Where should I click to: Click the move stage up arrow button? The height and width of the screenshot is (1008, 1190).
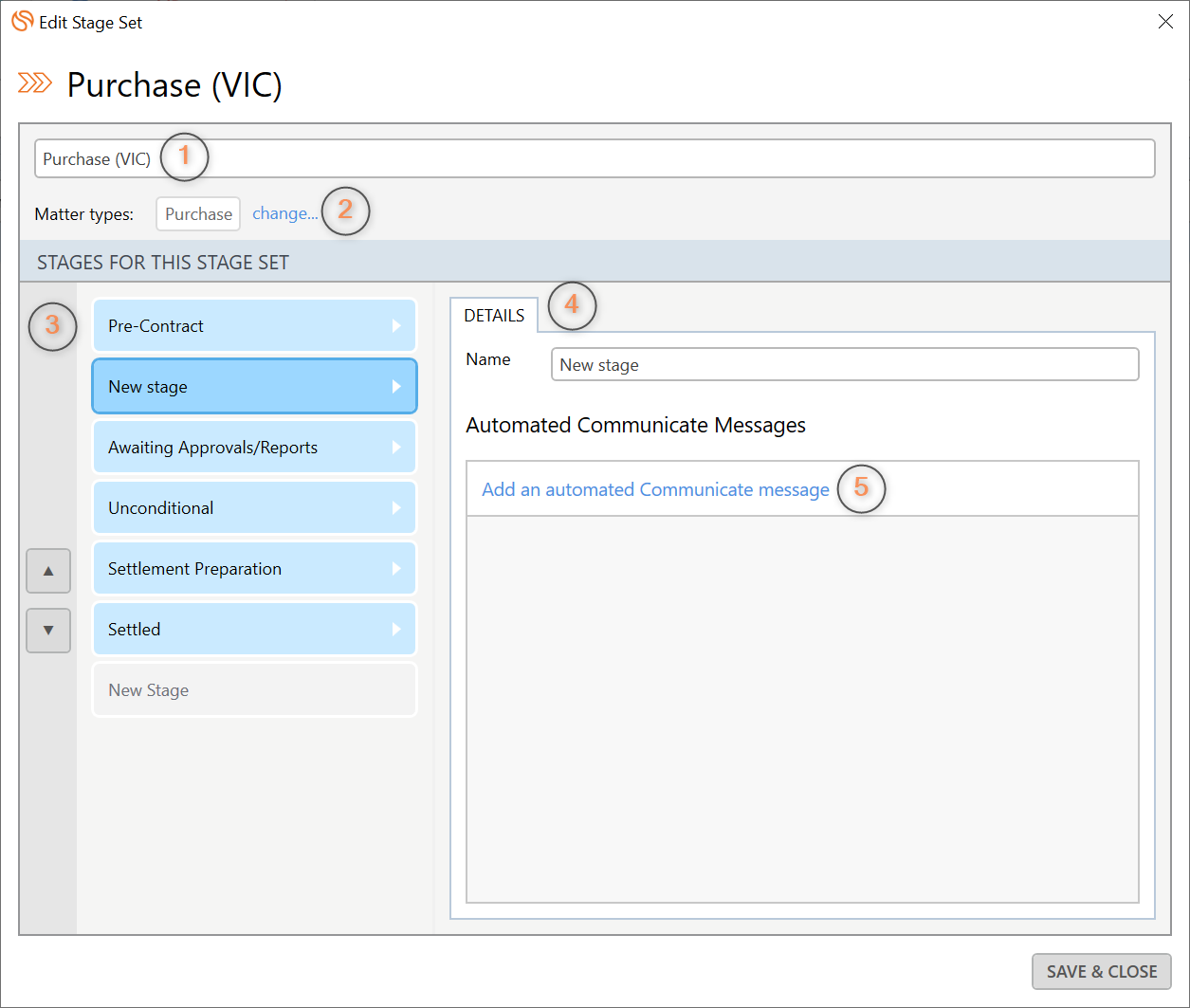(48, 571)
